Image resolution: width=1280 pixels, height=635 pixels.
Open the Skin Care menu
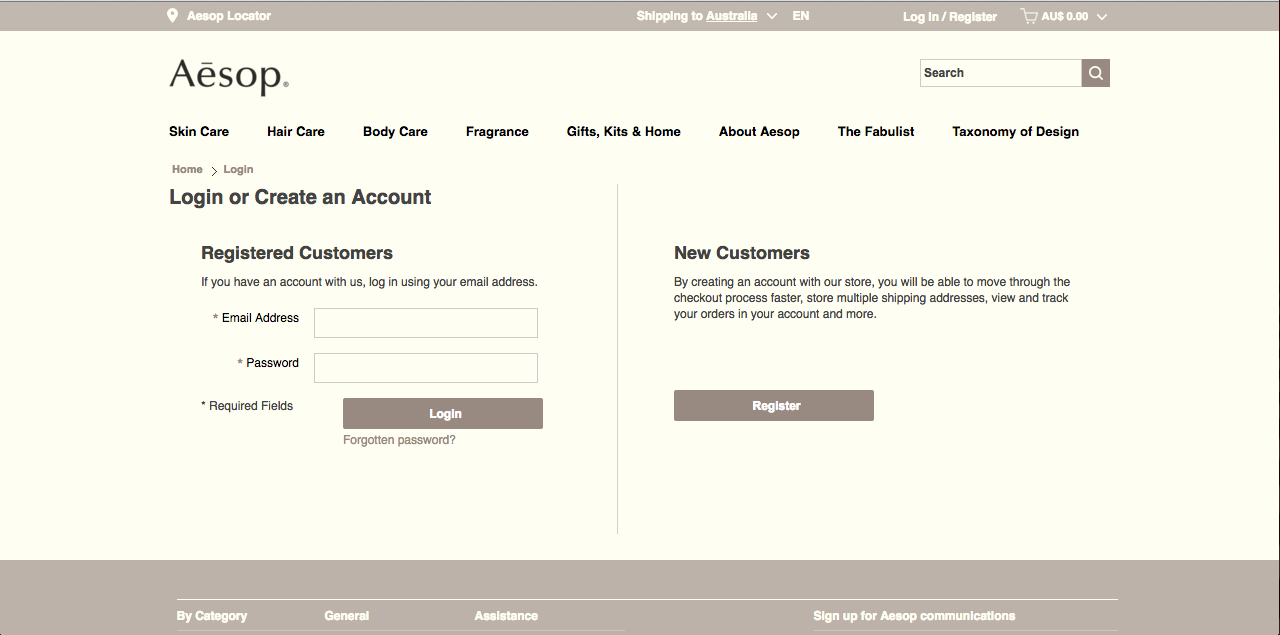(199, 131)
